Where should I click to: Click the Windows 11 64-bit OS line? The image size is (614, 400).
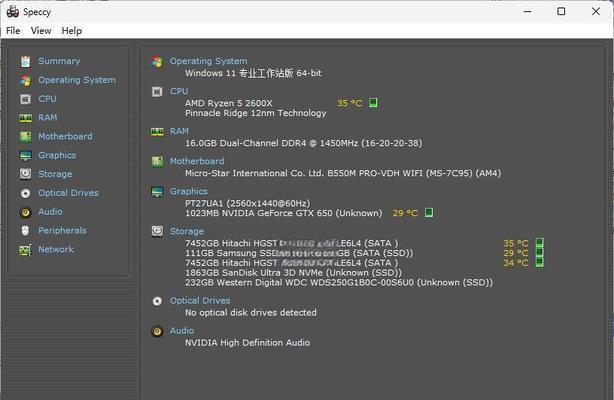point(253,73)
